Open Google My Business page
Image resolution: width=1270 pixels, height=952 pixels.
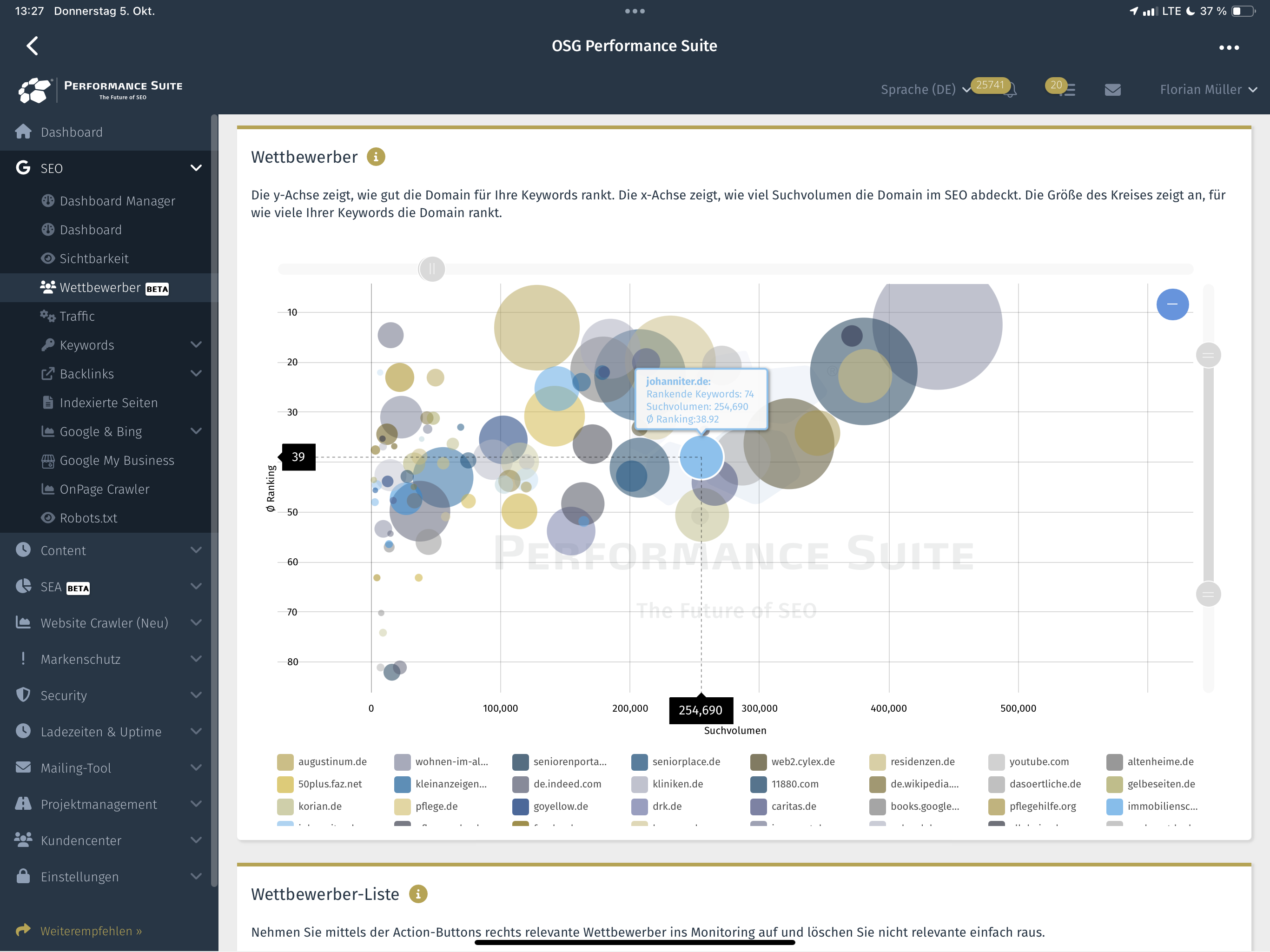click(117, 460)
